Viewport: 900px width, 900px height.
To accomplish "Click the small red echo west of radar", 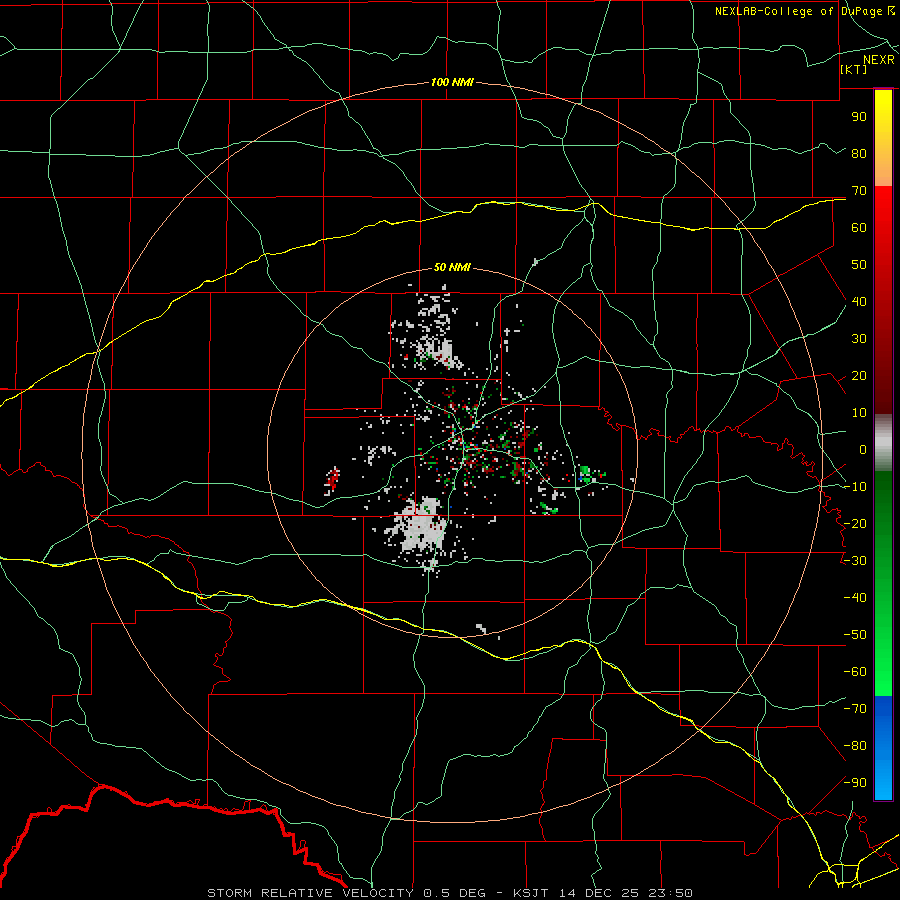I will click(332, 480).
